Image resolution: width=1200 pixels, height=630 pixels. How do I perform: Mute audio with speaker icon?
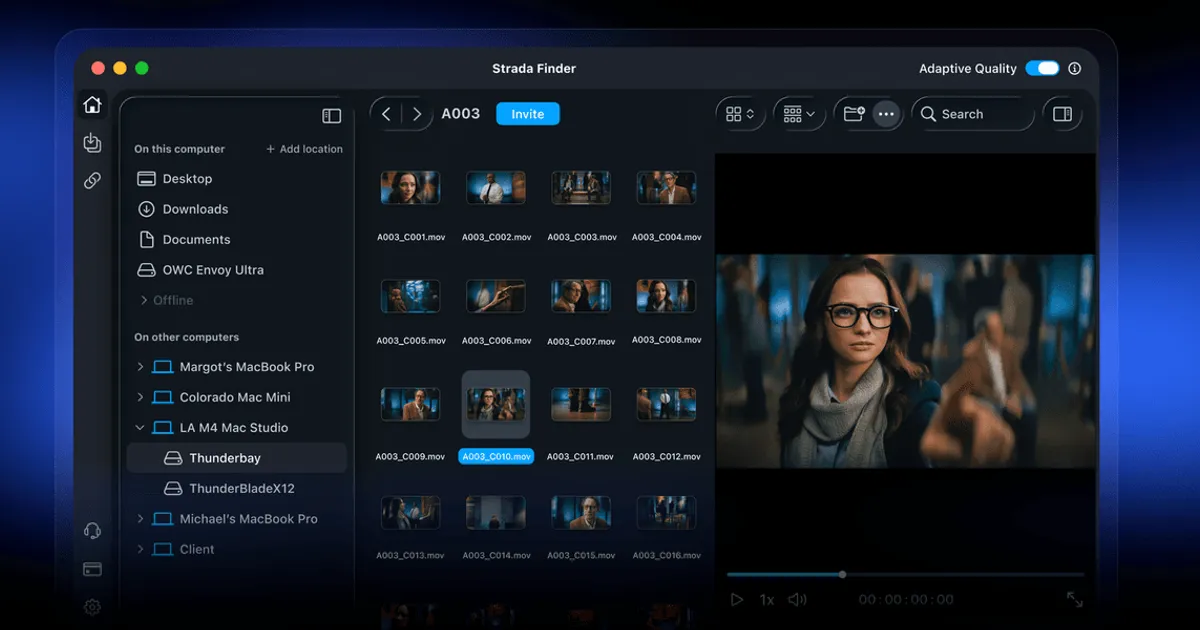tap(797, 600)
